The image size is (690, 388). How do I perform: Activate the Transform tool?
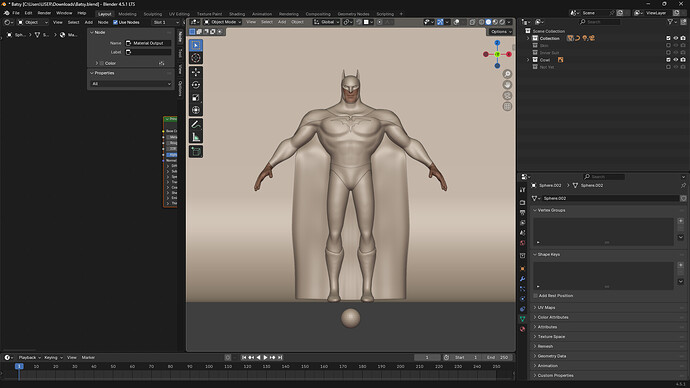point(196,110)
